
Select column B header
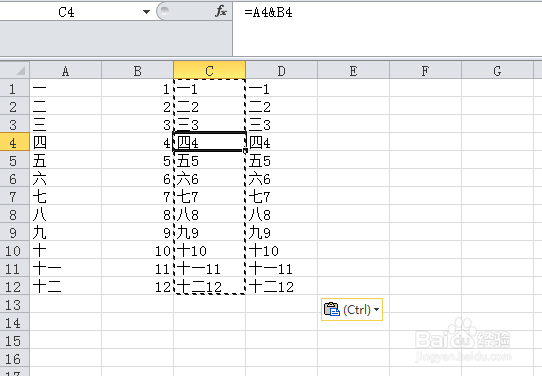(138, 71)
